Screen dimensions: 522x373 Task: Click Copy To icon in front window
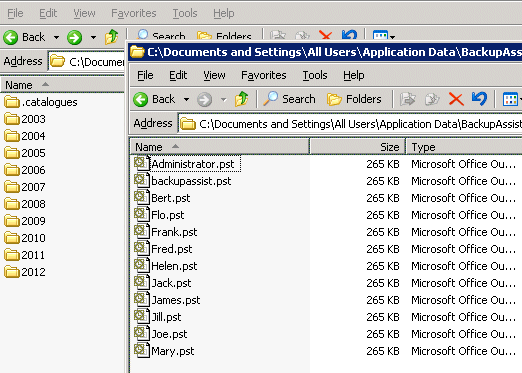tap(432, 99)
